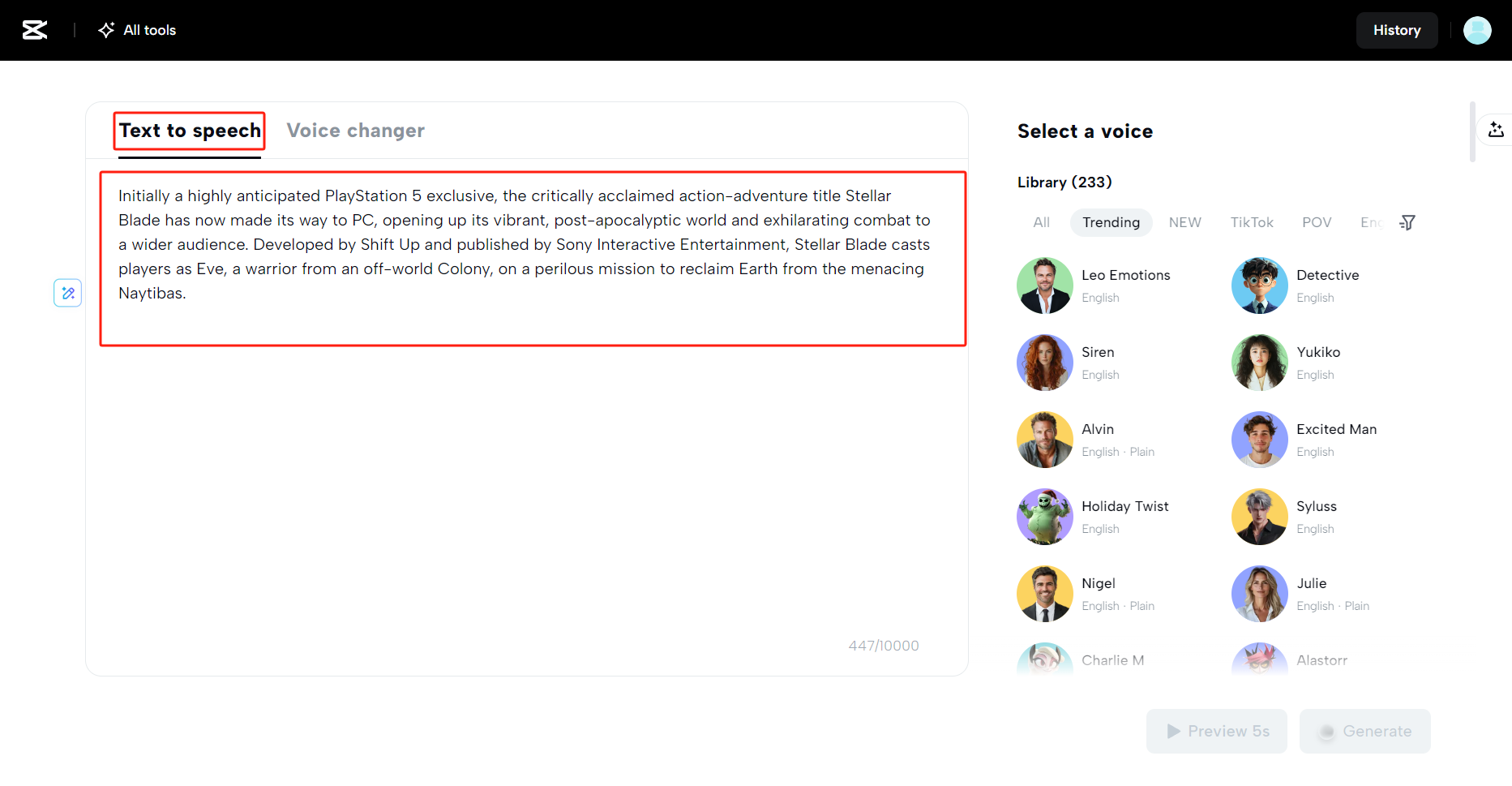Image resolution: width=1512 pixels, height=786 pixels.
Task: Select the Text to speech tab
Action: [190, 131]
